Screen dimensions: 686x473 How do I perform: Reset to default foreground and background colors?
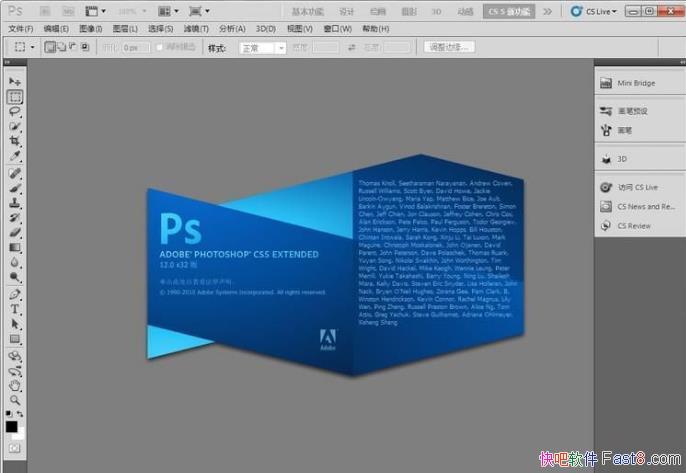tap(9, 413)
